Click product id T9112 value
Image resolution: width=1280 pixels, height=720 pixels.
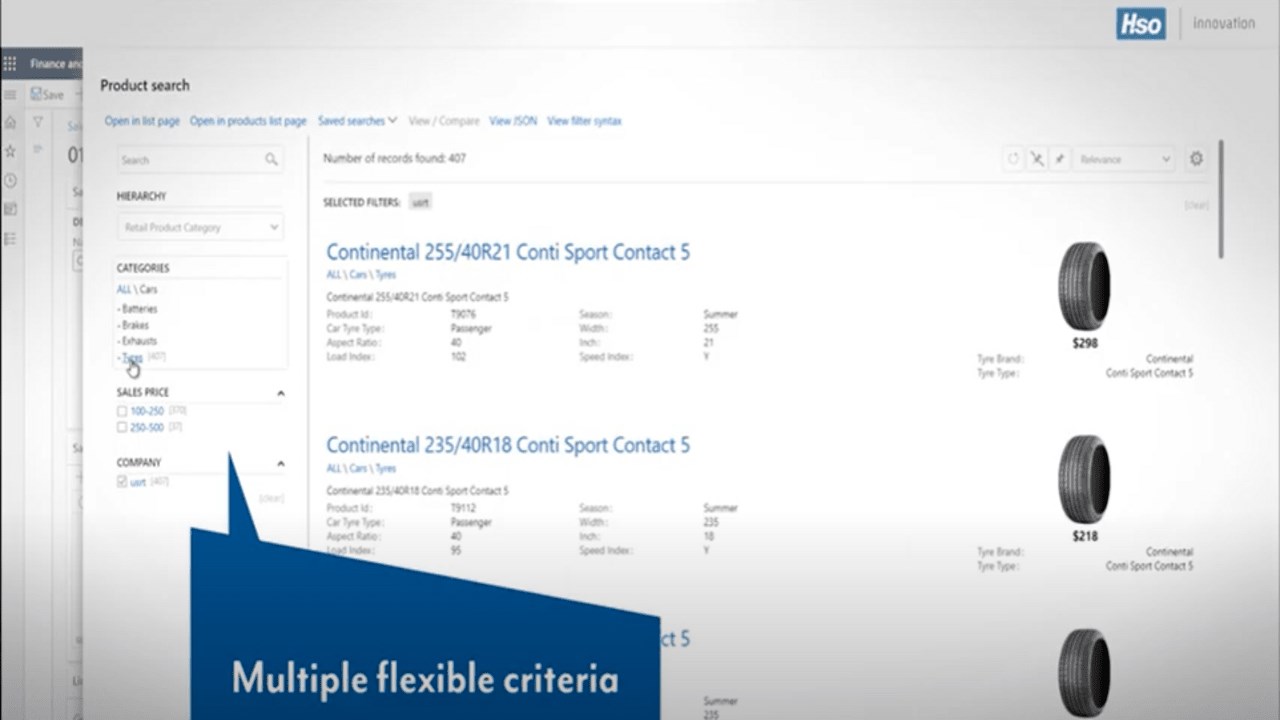(463, 508)
